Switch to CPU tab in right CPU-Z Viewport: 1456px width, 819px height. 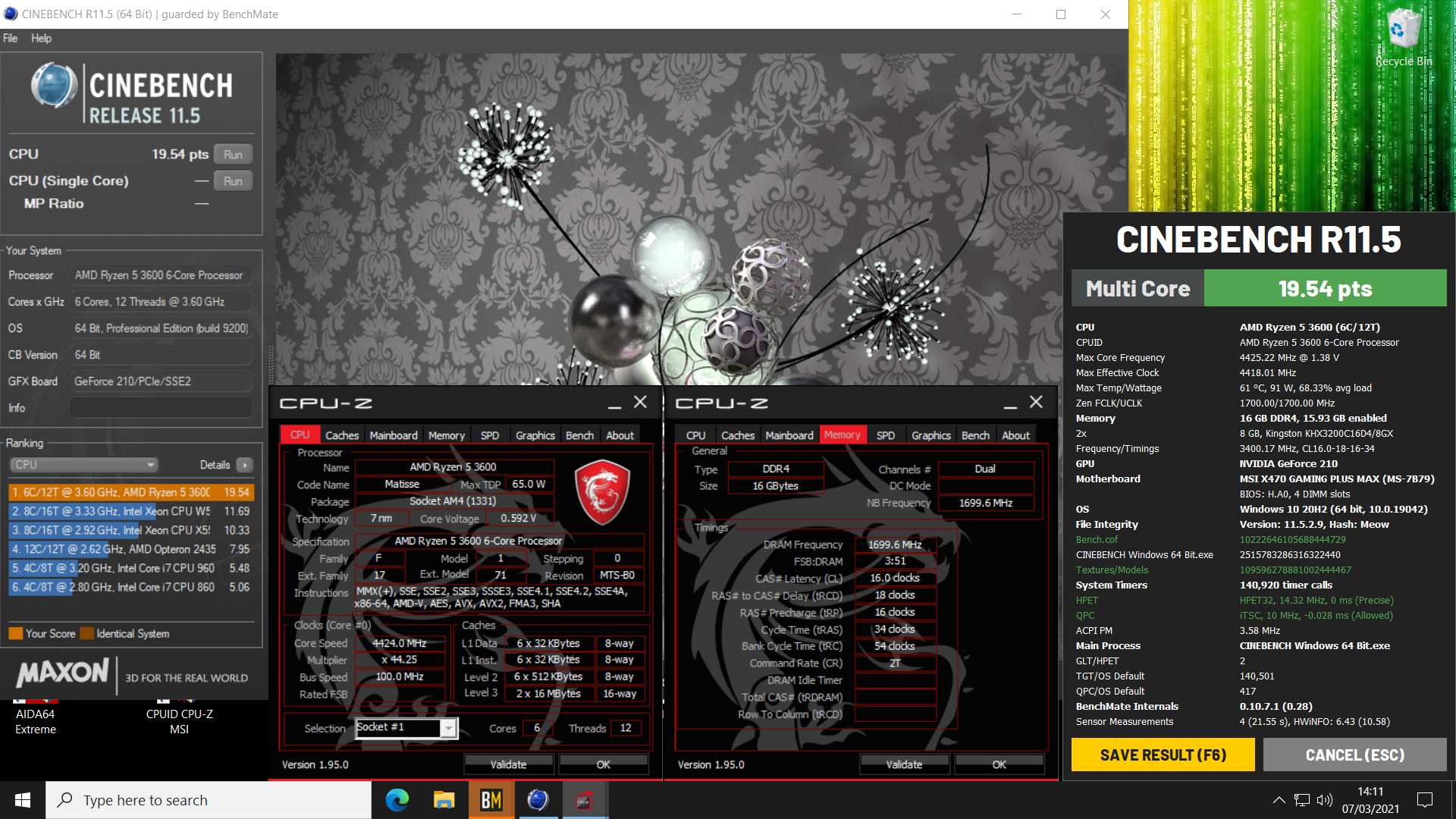[x=696, y=435]
